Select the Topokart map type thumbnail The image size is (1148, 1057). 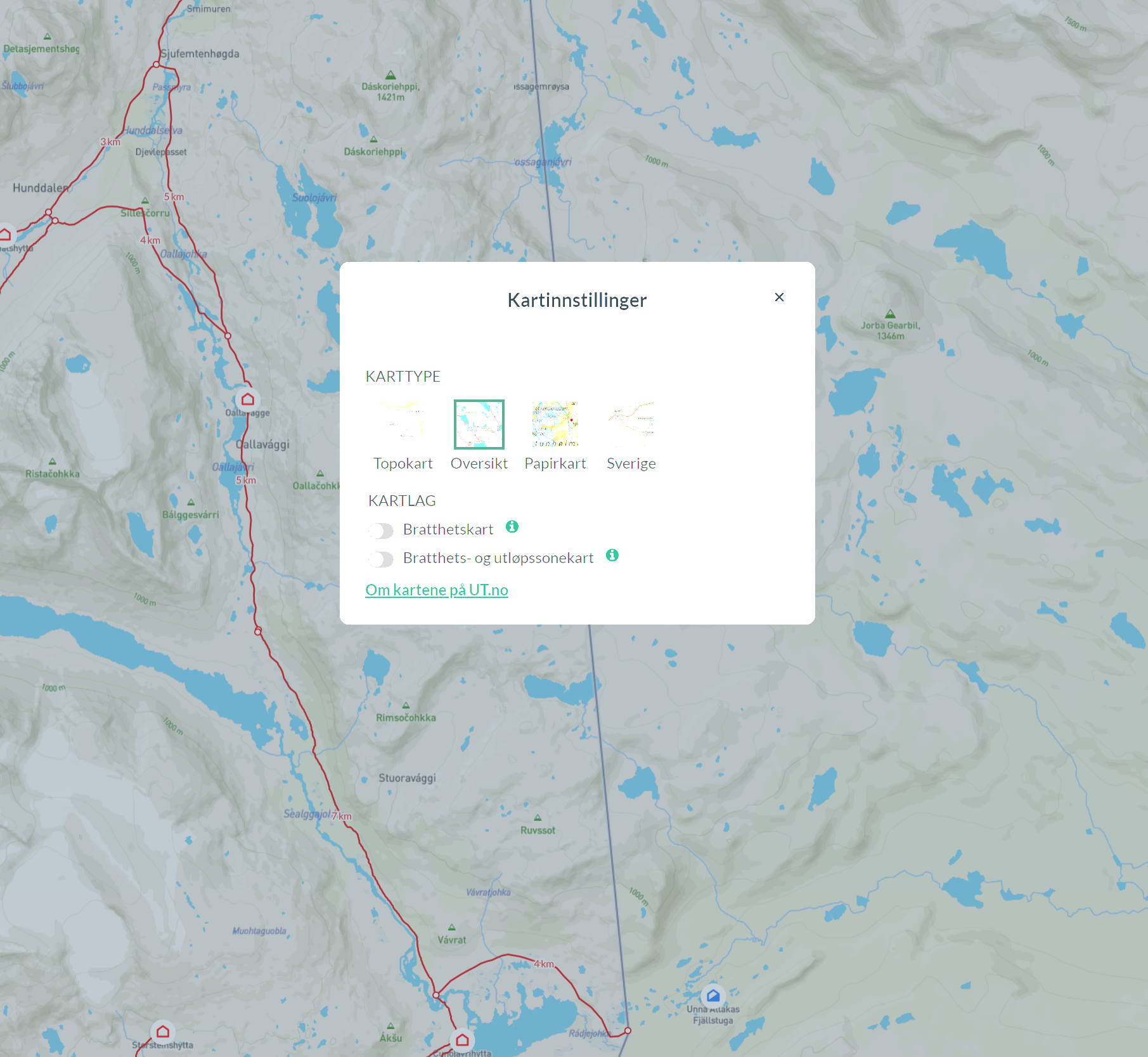click(403, 424)
